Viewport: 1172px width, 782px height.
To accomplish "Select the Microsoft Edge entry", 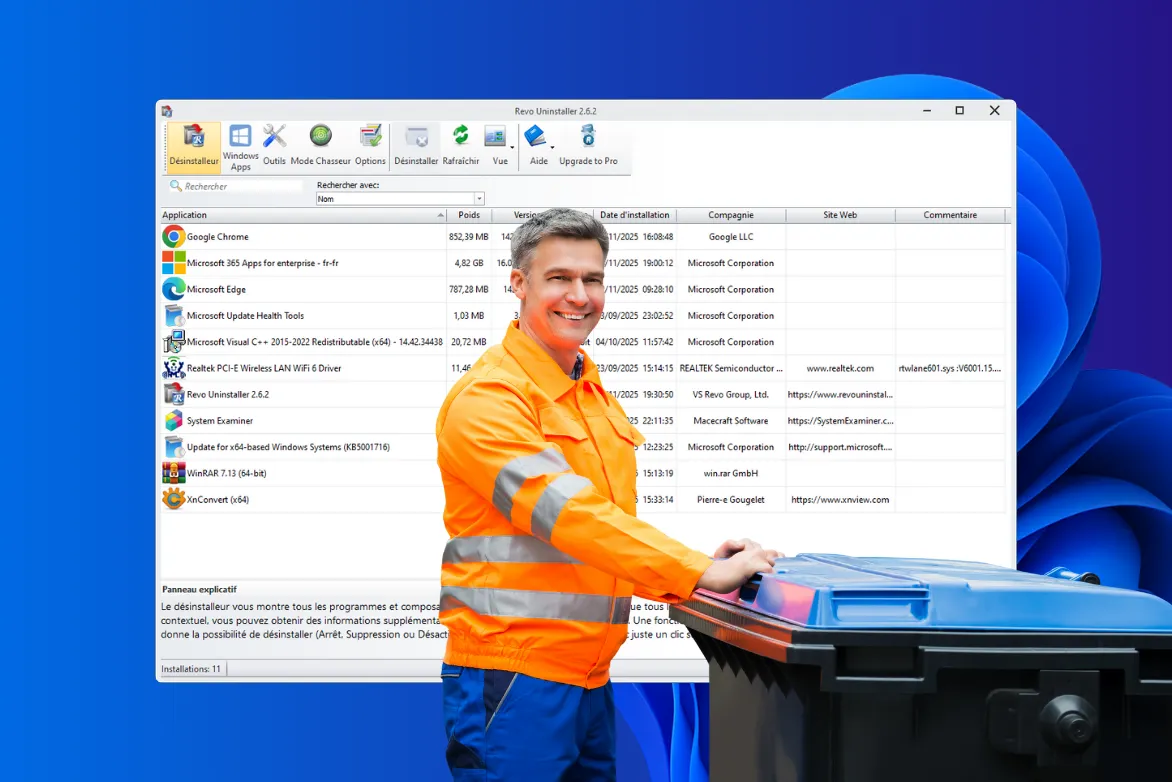I will (216, 290).
